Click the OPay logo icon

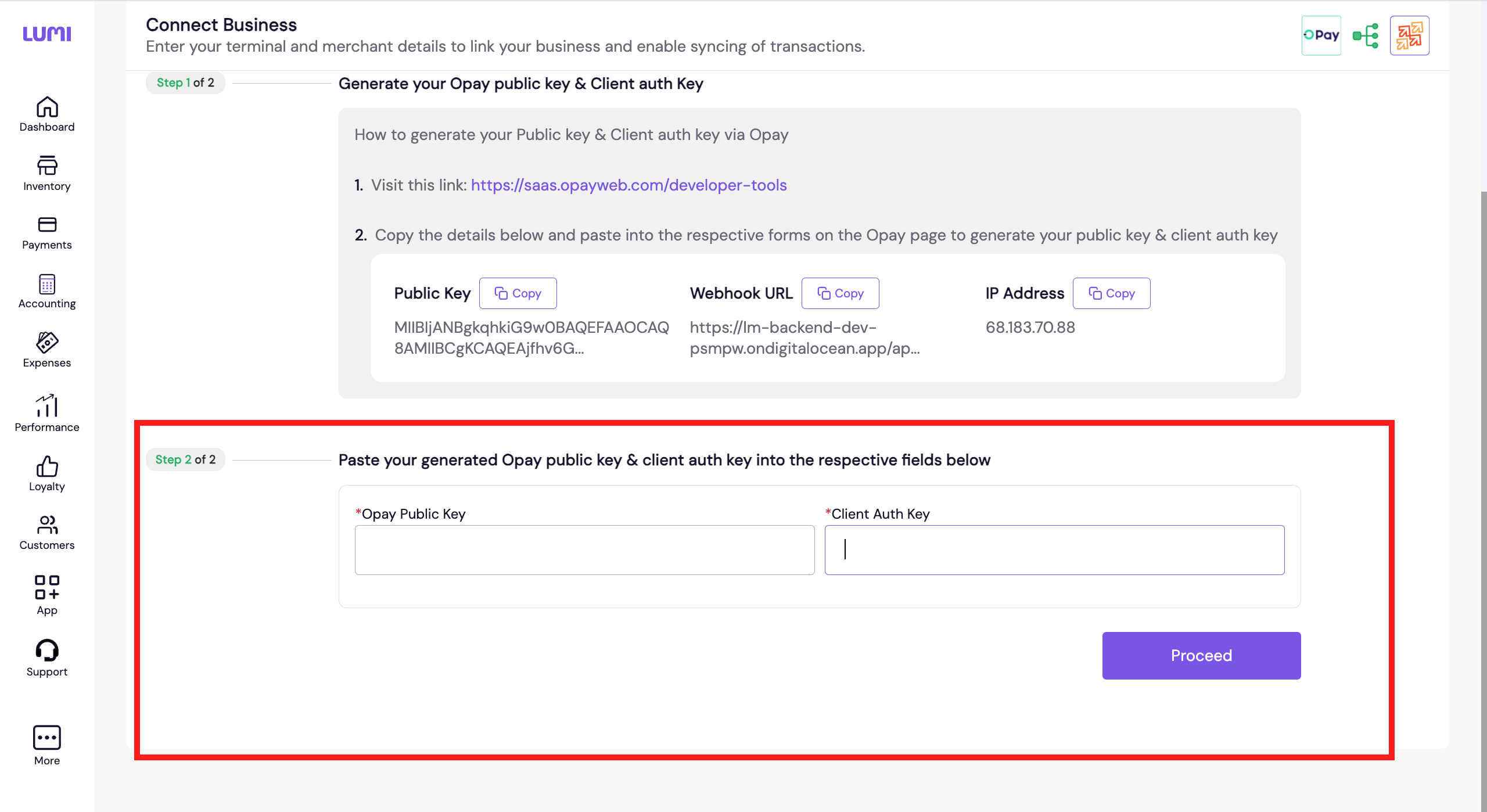[x=1321, y=35]
